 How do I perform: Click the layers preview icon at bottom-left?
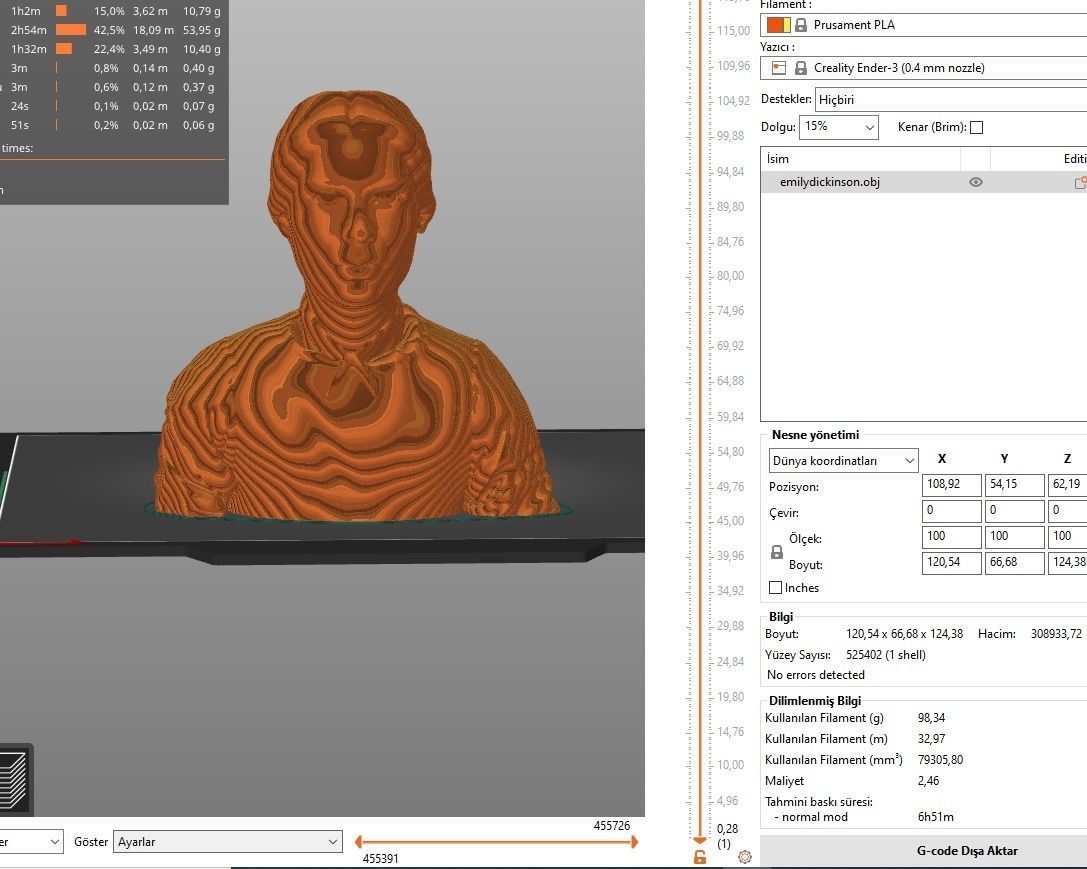[x=14, y=780]
